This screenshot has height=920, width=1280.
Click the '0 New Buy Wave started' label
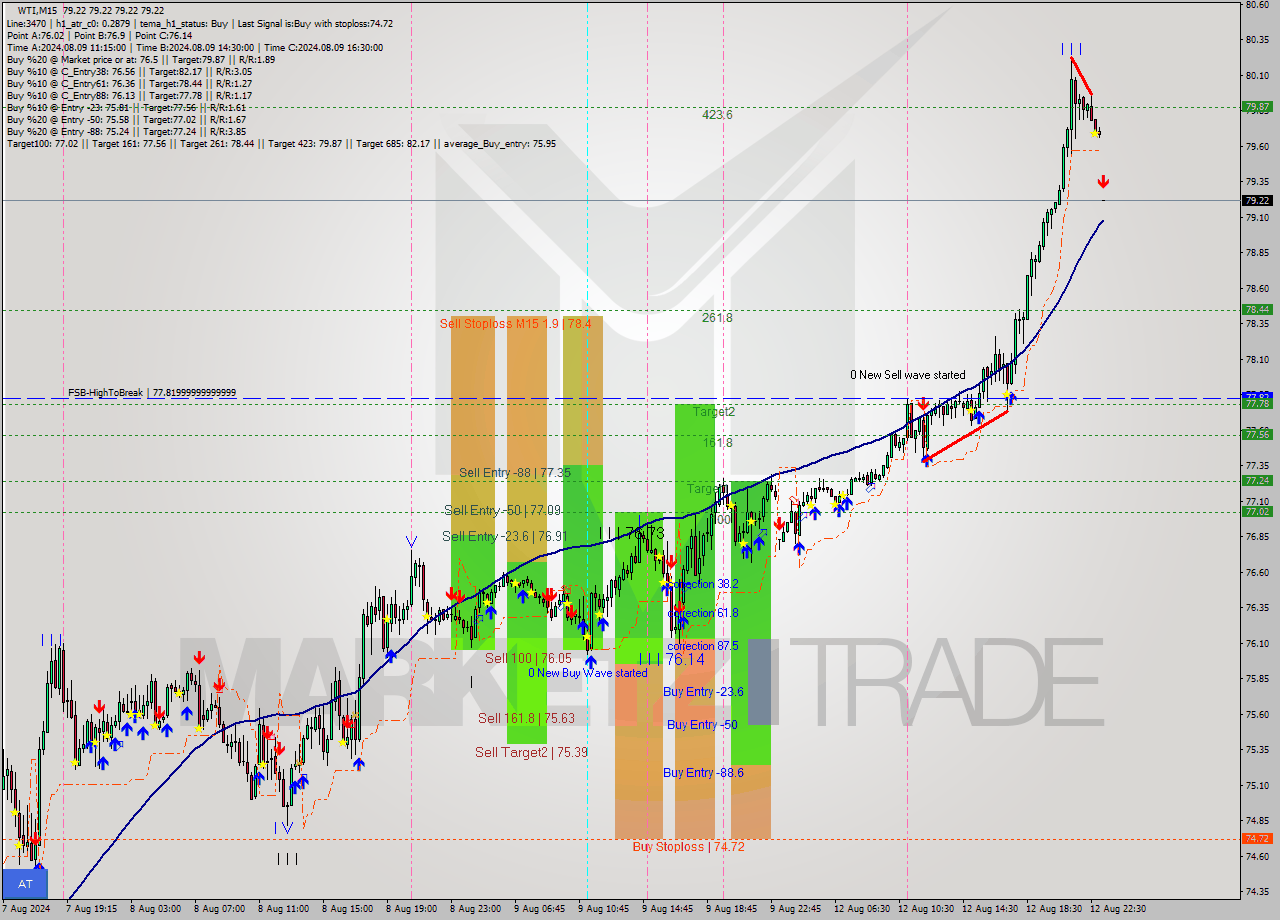(588, 673)
